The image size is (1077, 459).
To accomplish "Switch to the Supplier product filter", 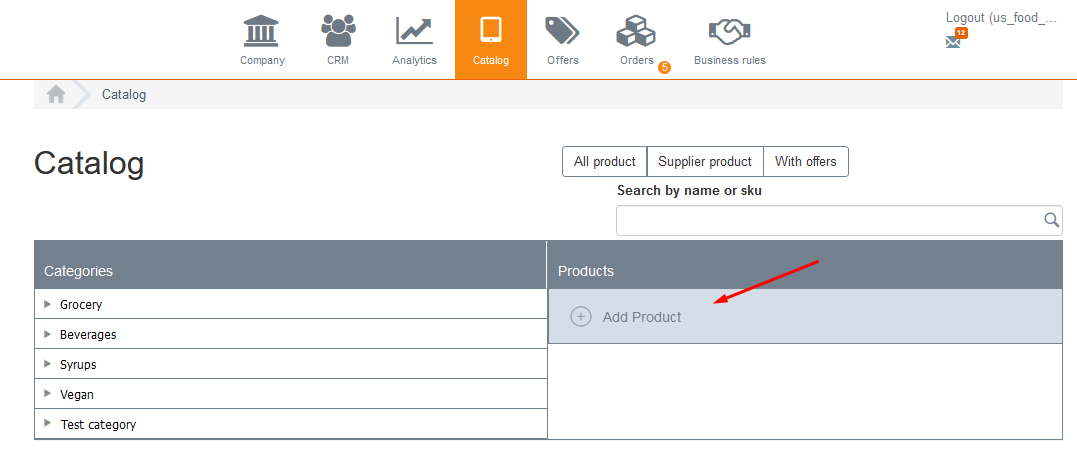I will tap(705, 162).
